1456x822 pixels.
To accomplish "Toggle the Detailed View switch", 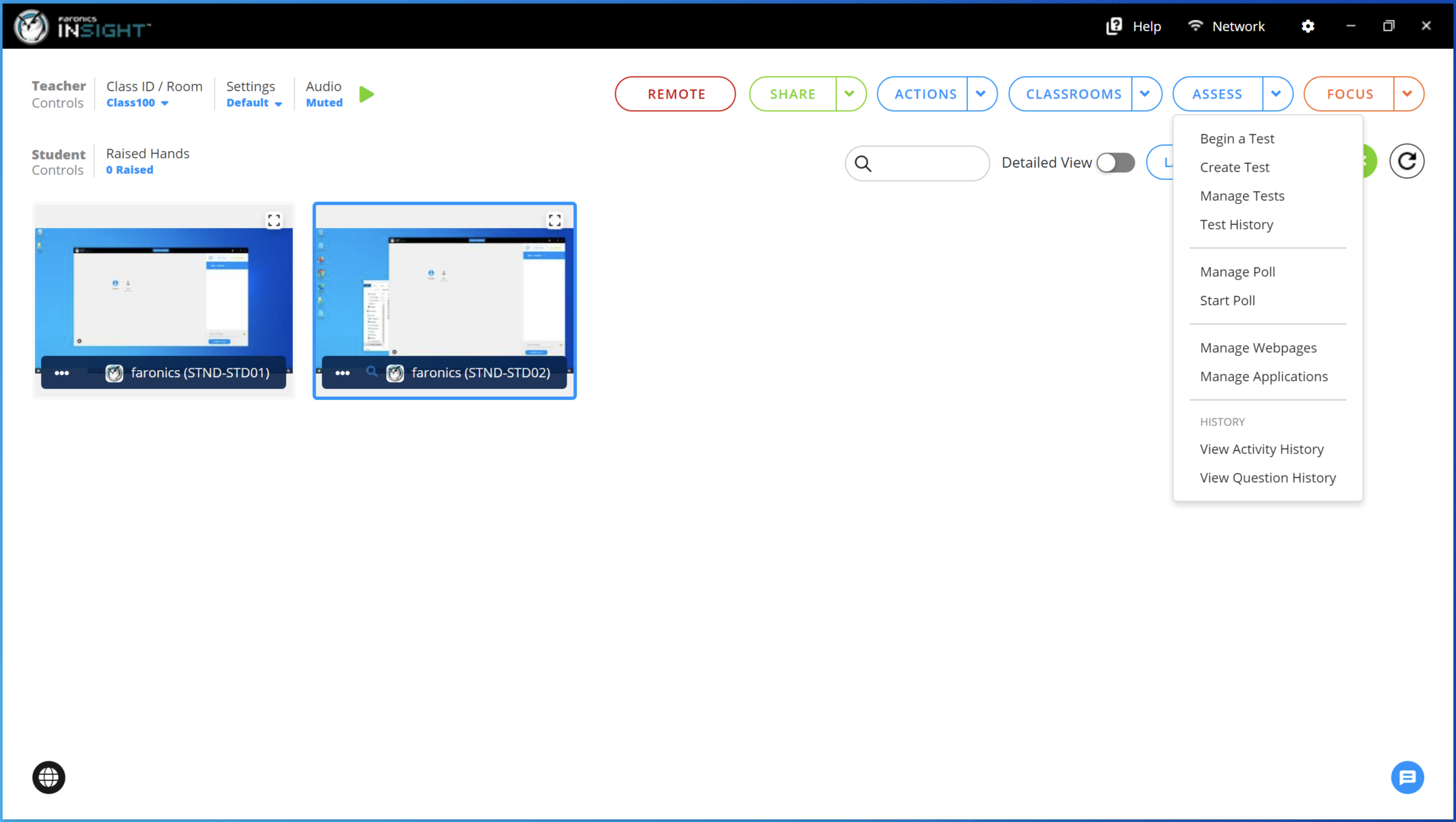I will [1115, 163].
